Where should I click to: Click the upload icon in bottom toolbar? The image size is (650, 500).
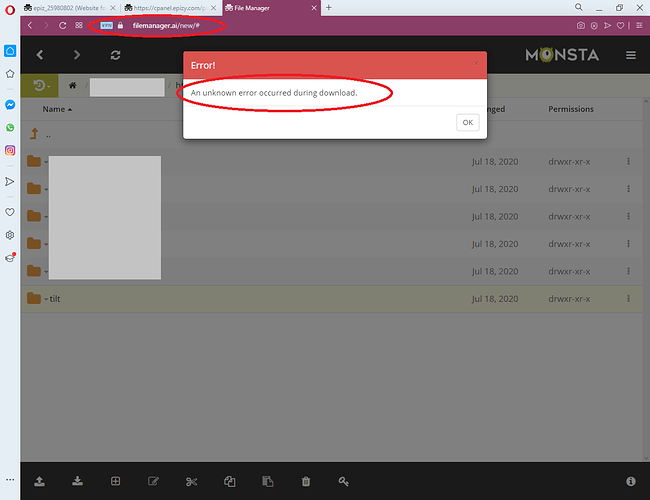[x=39, y=481]
